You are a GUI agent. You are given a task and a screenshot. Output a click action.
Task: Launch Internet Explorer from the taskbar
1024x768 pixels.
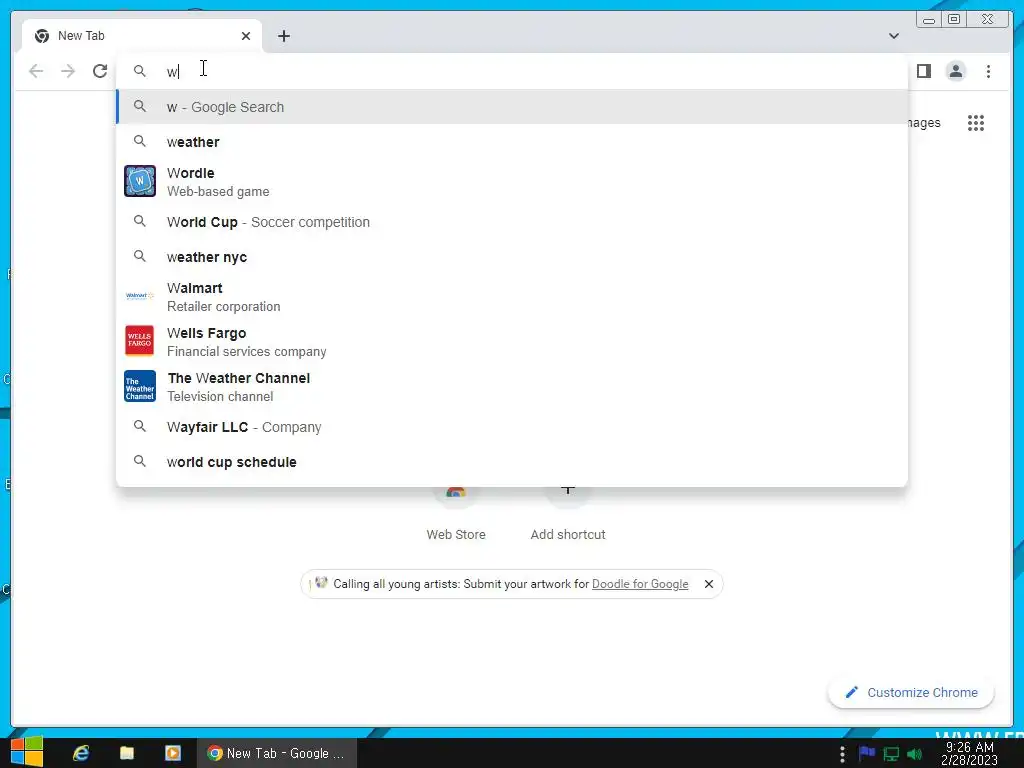[x=81, y=753]
